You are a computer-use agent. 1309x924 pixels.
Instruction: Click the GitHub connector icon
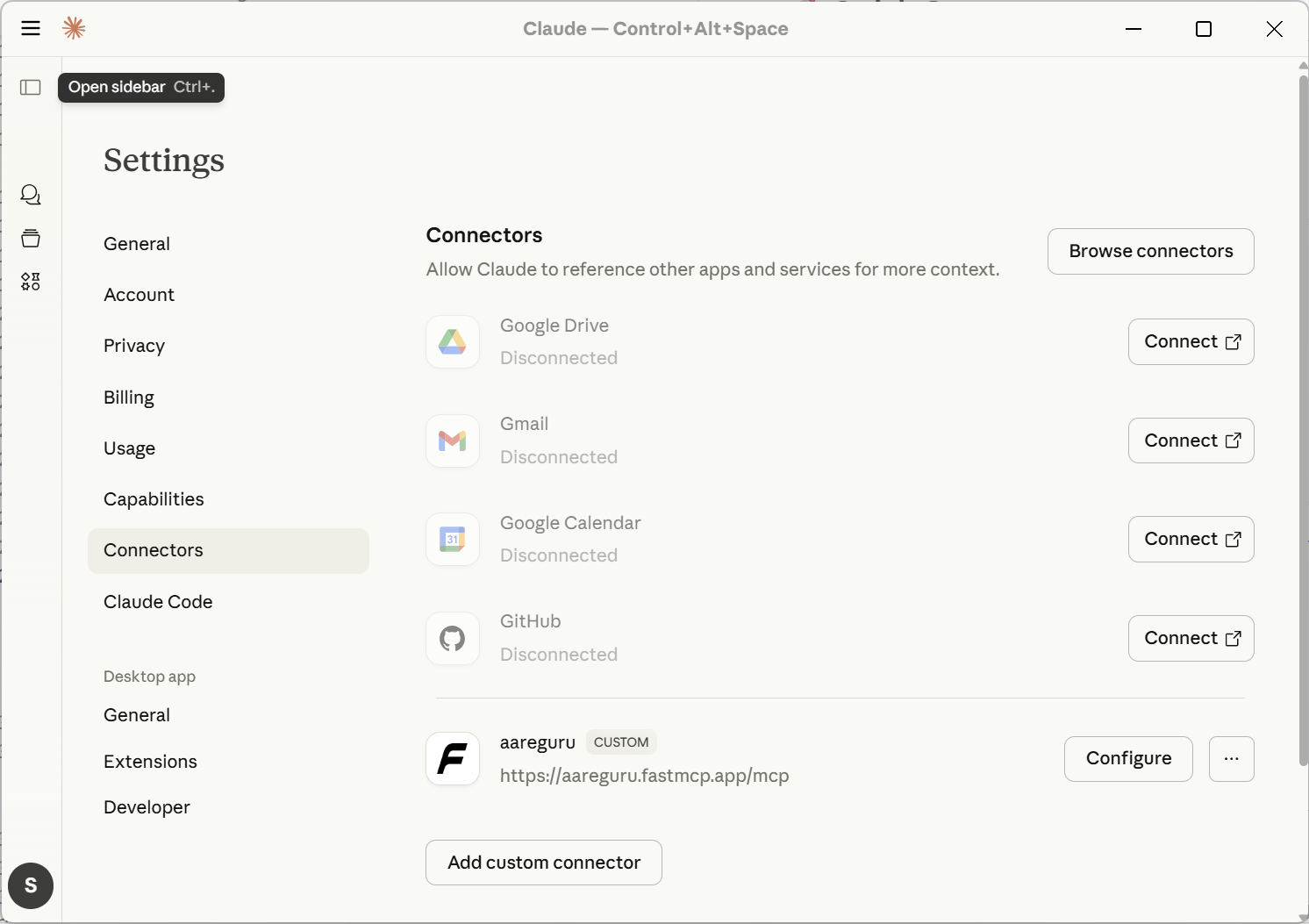click(453, 638)
